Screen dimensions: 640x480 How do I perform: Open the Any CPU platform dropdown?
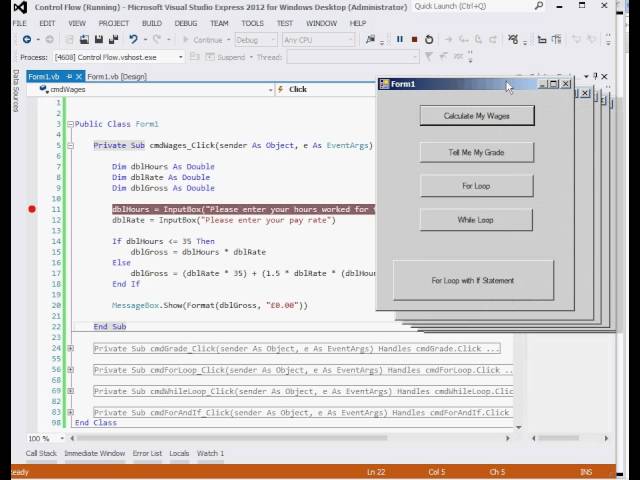350,40
